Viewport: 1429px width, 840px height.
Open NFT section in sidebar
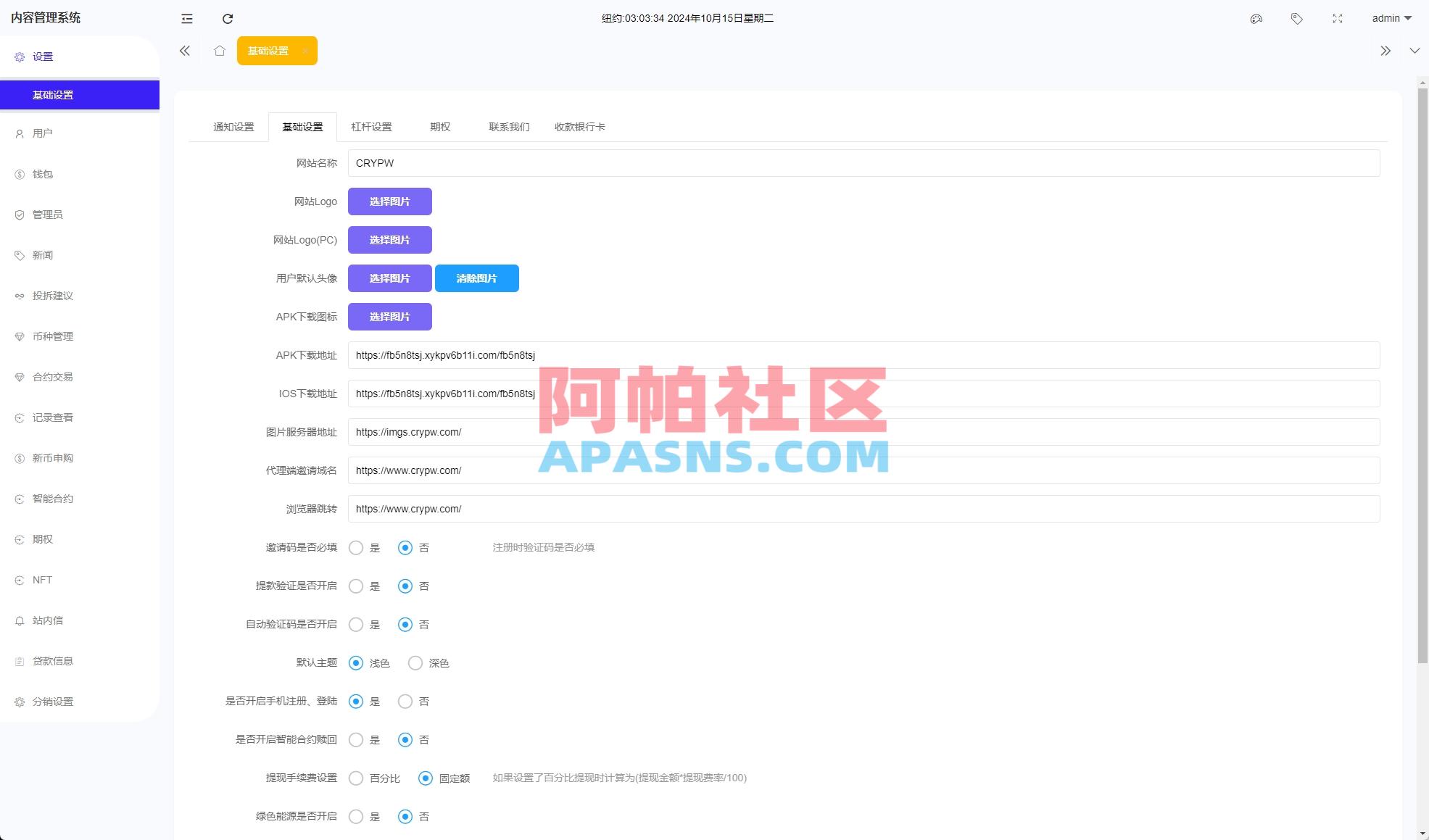pos(42,580)
